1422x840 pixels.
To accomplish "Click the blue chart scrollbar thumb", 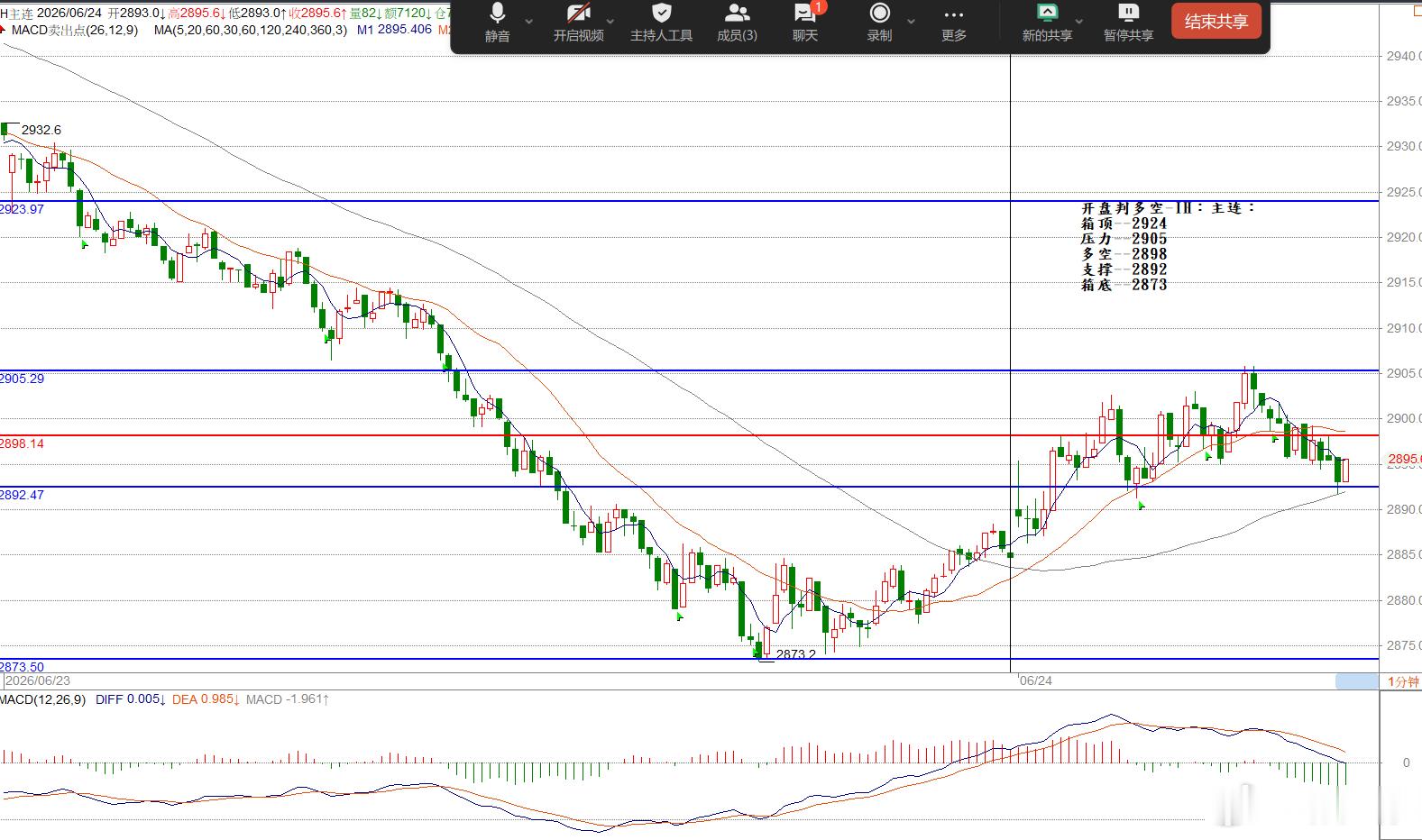I will coord(1356,681).
